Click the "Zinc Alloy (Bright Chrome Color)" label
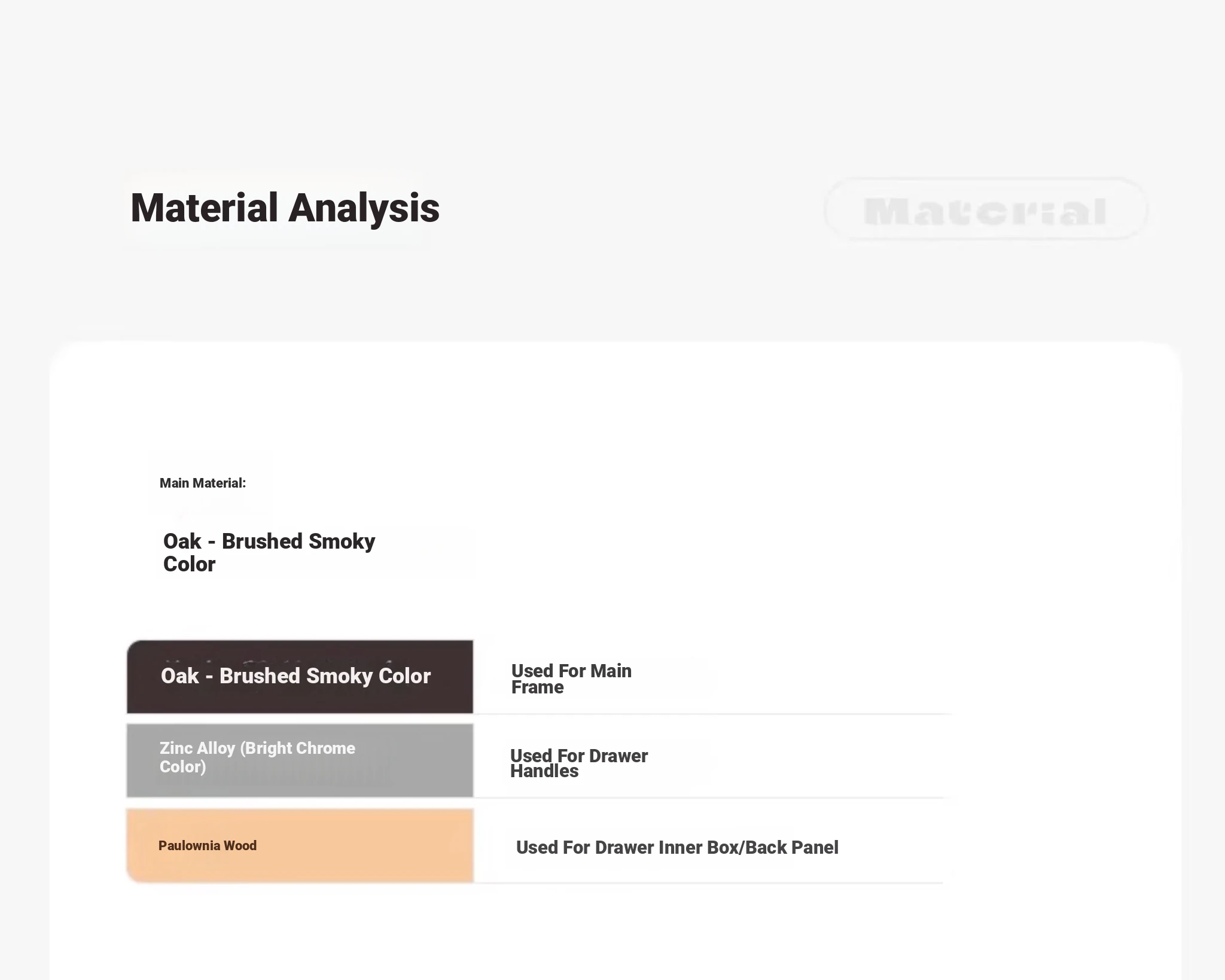The height and width of the screenshot is (980, 1225). pyautogui.click(x=257, y=757)
